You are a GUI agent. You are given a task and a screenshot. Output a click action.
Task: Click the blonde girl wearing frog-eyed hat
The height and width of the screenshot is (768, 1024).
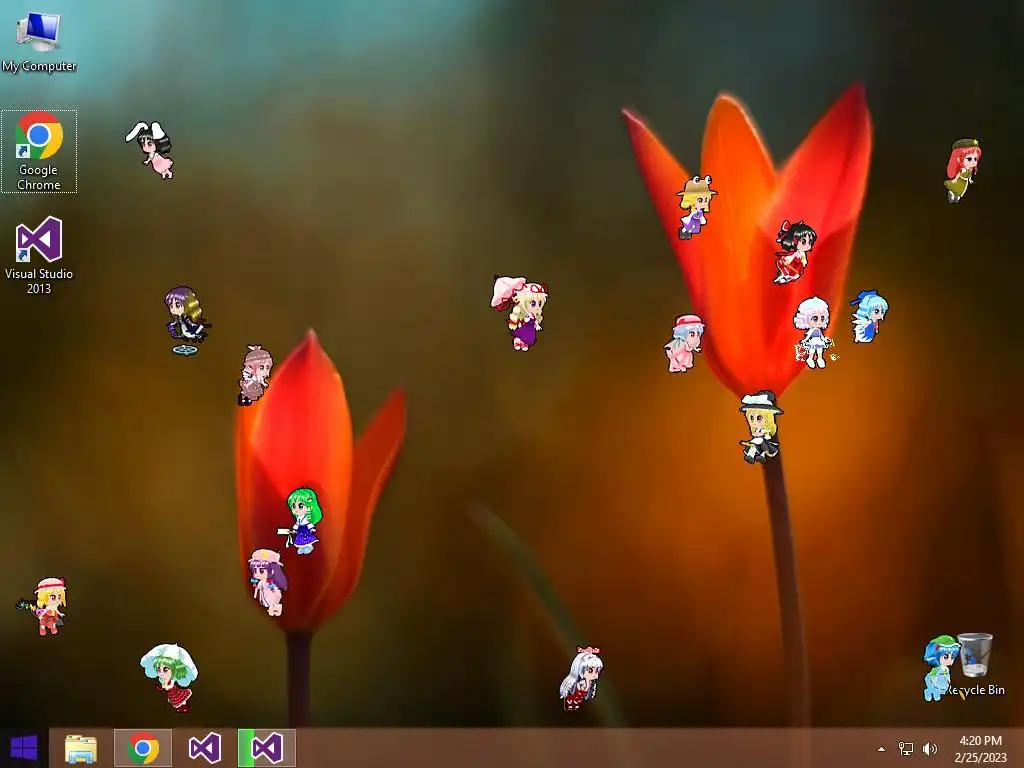pos(696,207)
